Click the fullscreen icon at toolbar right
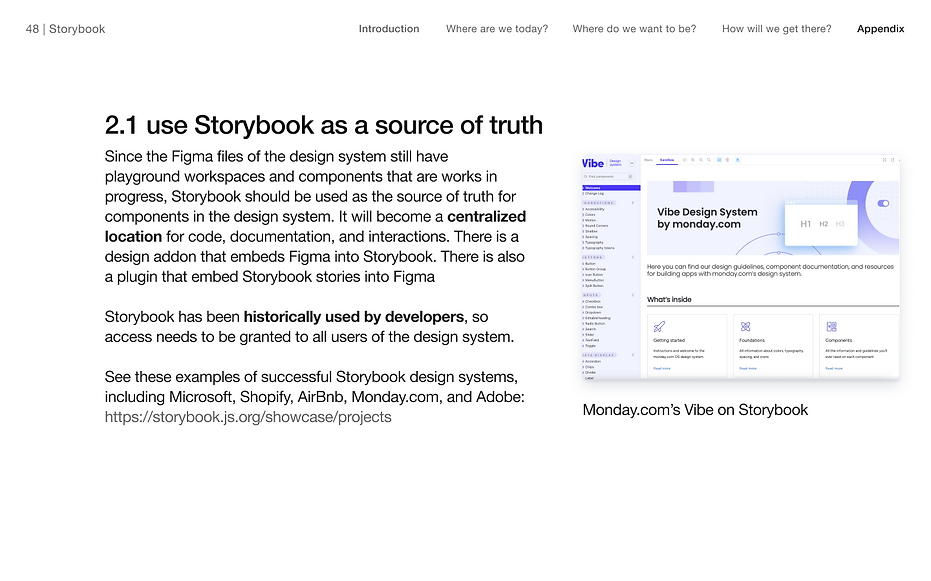The image size is (931, 581). (884, 160)
